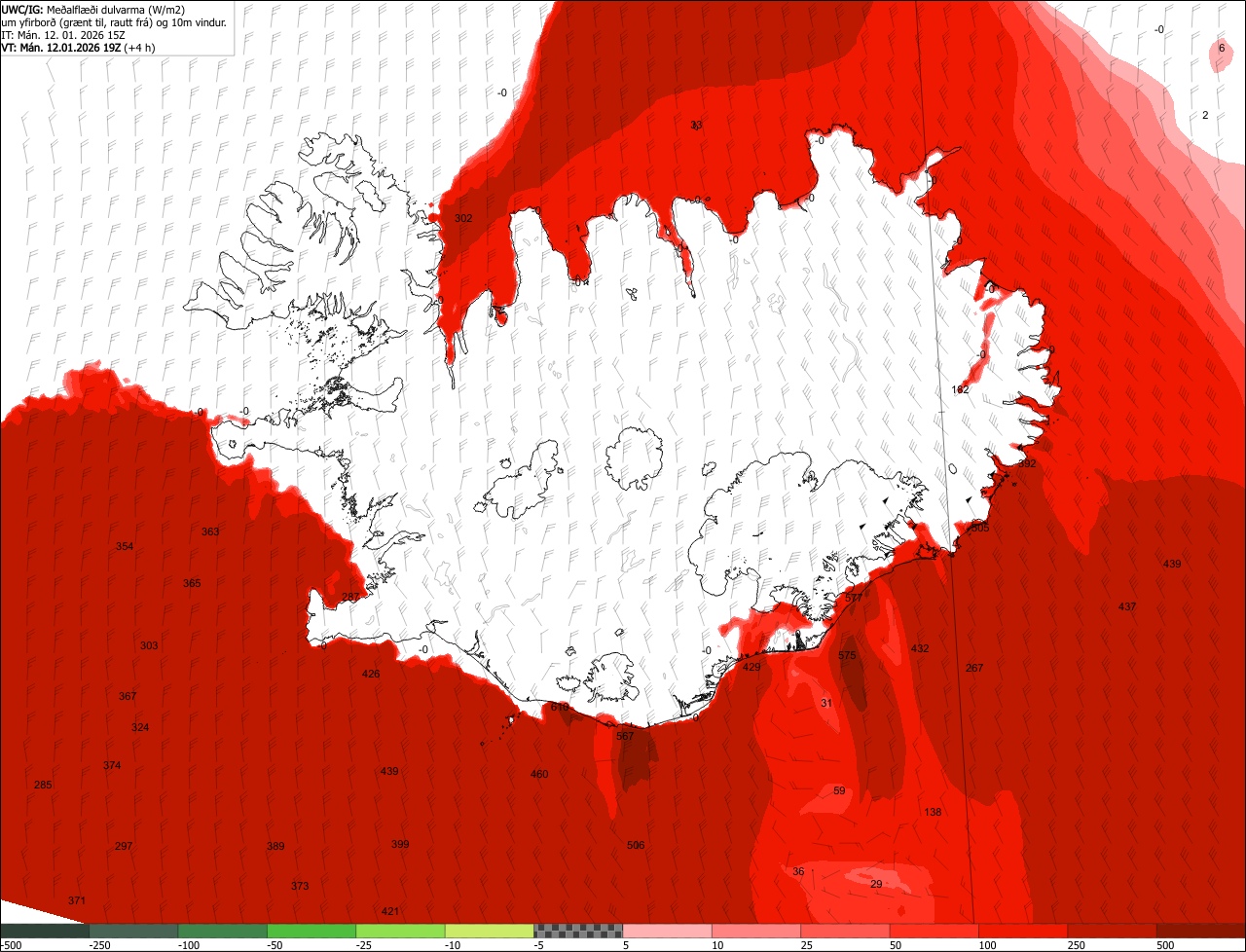Click the value 324 in the southwest ocean
This screenshot has height=952, width=1246.
pos(140,727)
